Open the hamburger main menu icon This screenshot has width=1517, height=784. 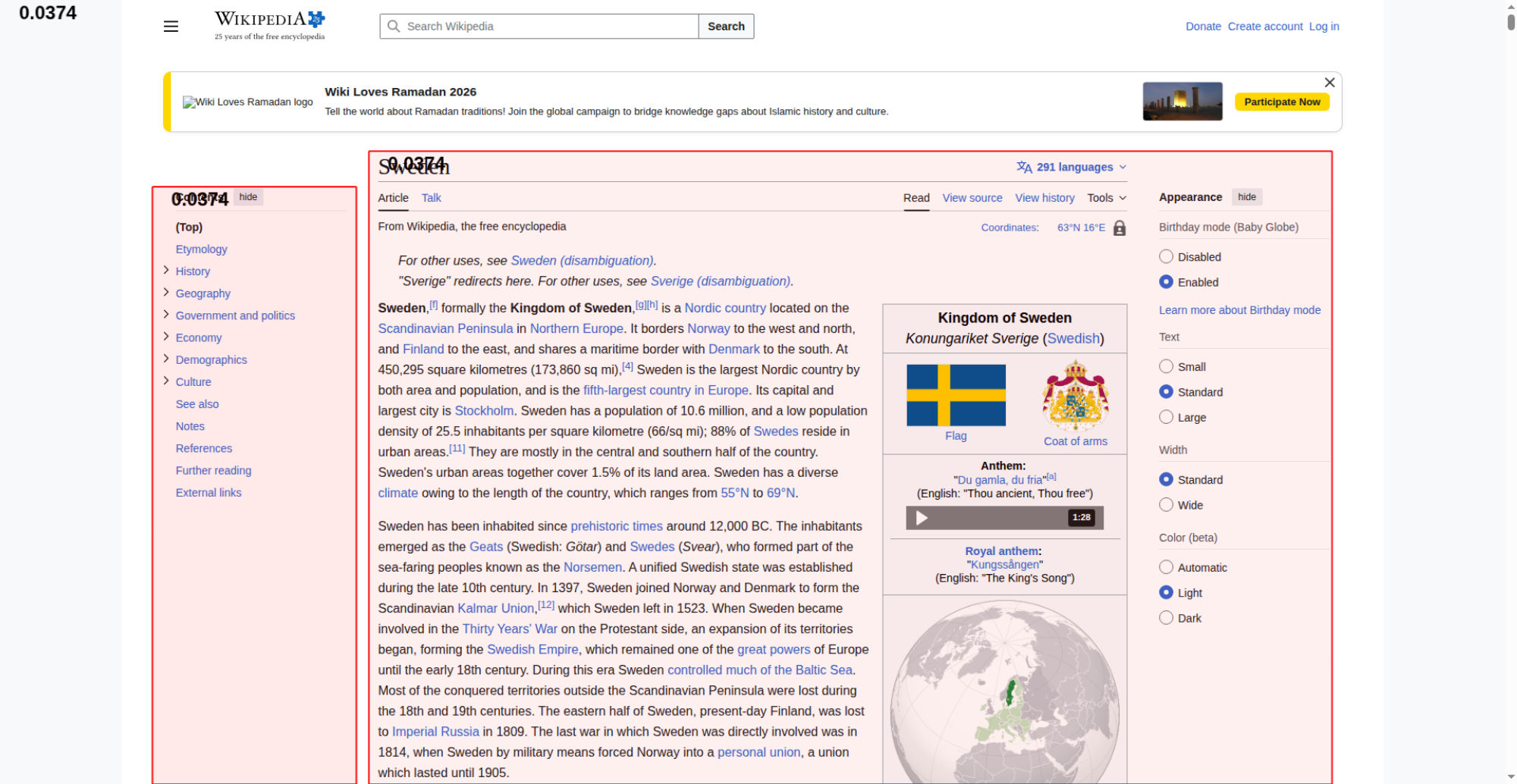pos(171,27)
